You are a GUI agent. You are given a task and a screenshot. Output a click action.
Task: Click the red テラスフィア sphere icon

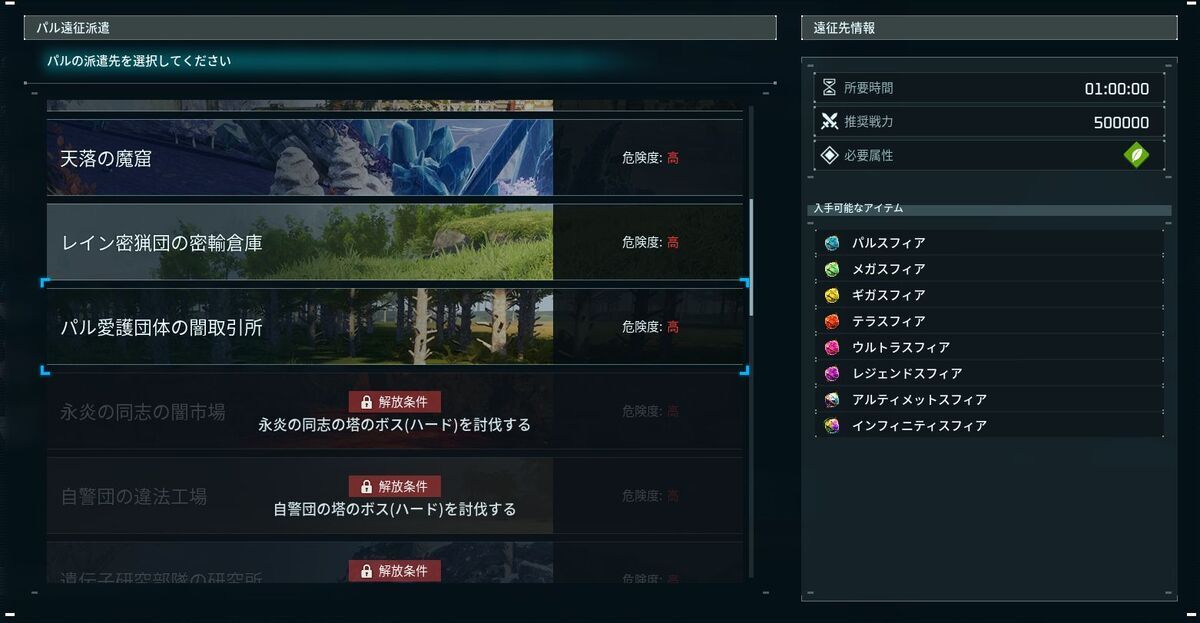coord(832,321)
